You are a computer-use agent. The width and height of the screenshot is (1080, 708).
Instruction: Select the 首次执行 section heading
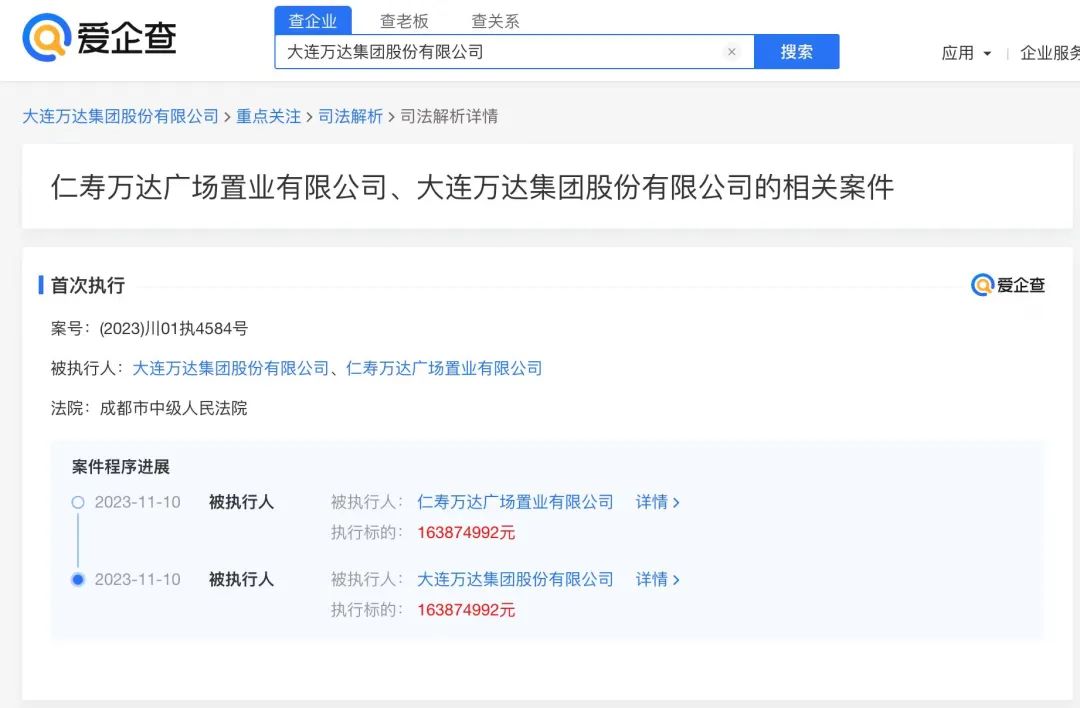(x=87, y=285)
